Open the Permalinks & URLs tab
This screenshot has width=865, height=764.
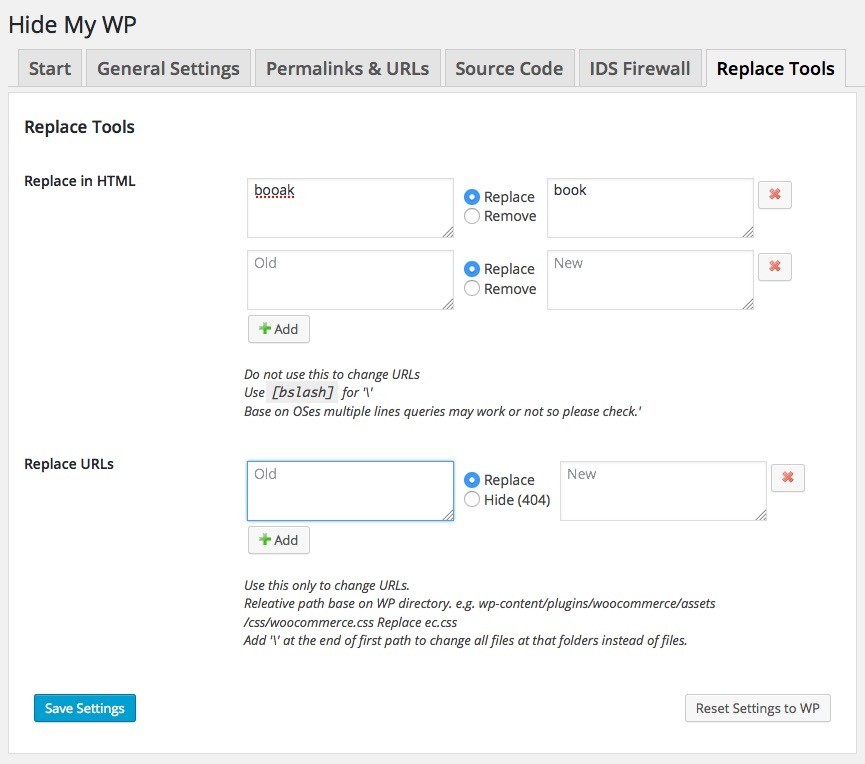(347, 69)
